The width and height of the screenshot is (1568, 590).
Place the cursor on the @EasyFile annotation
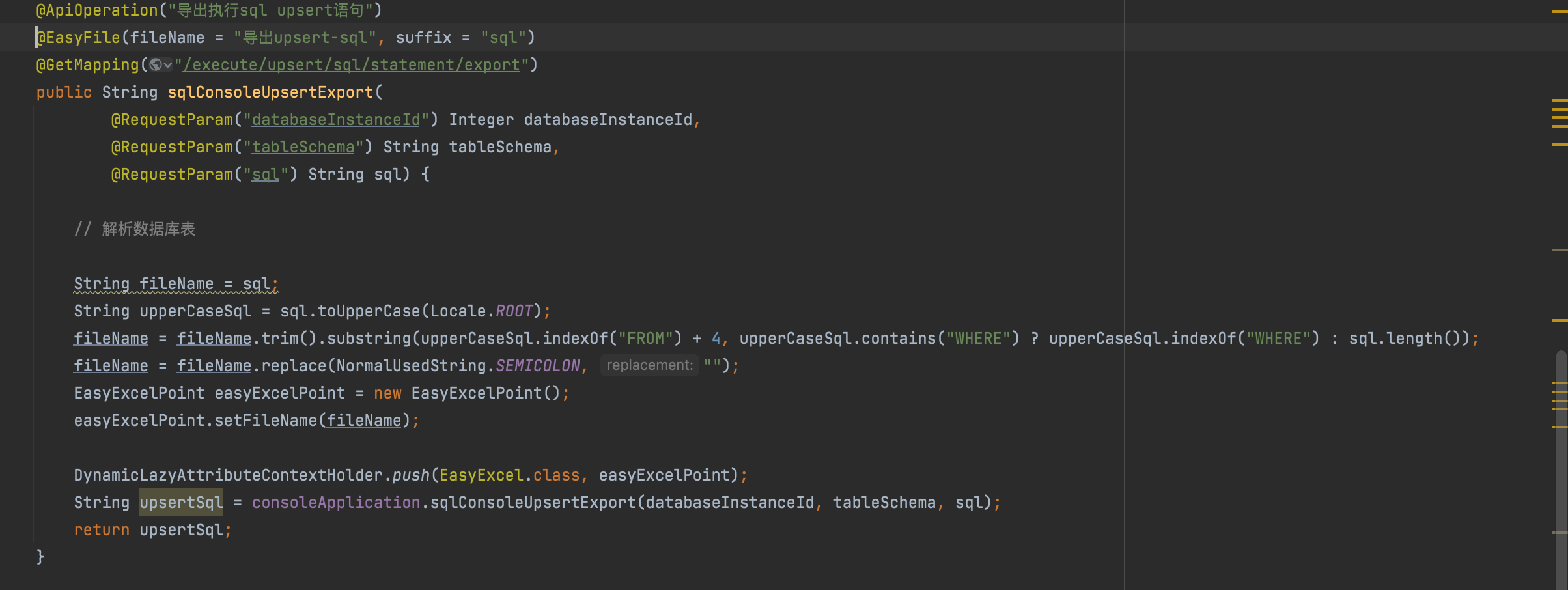pos(78,38)
